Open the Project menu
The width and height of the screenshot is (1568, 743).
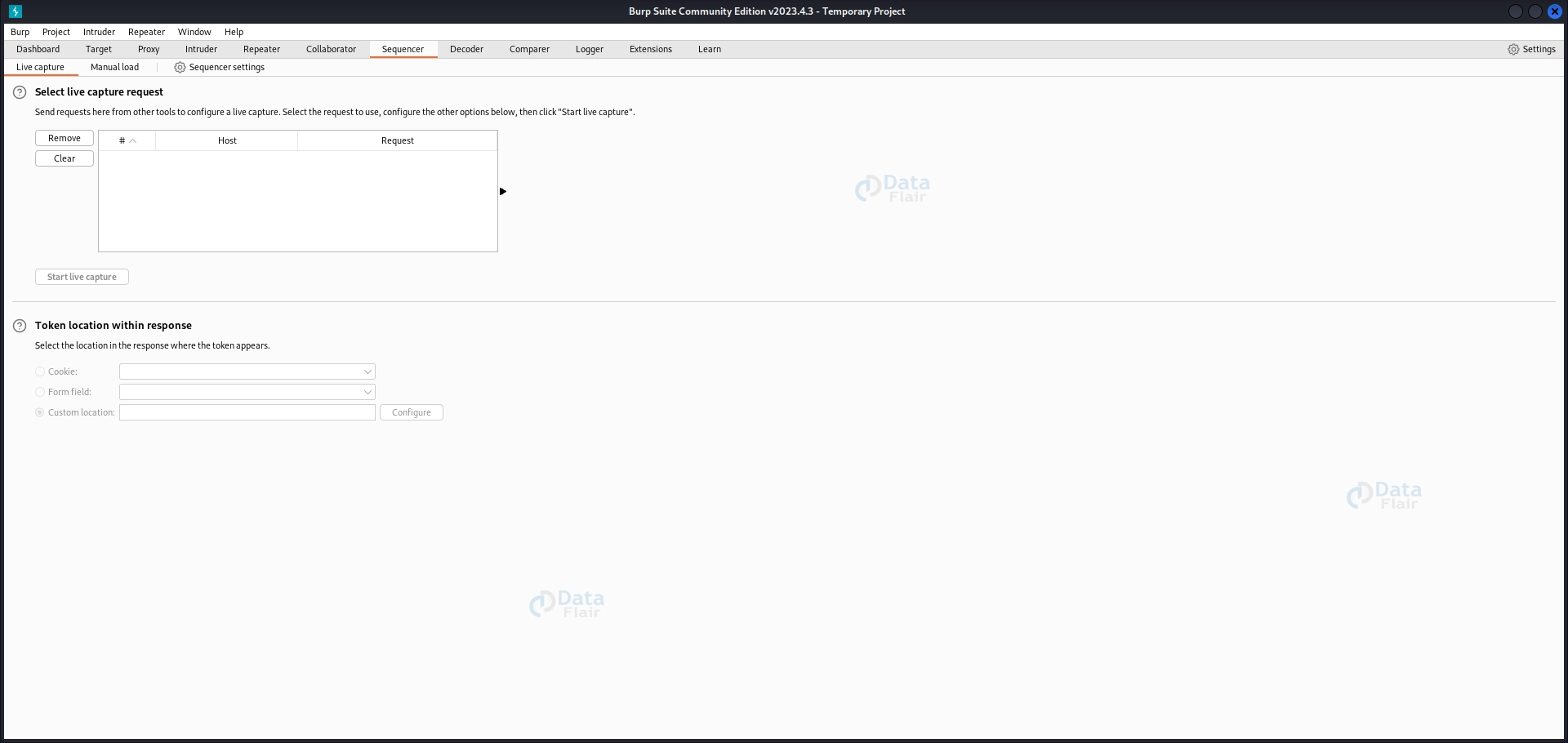point(56,32)
